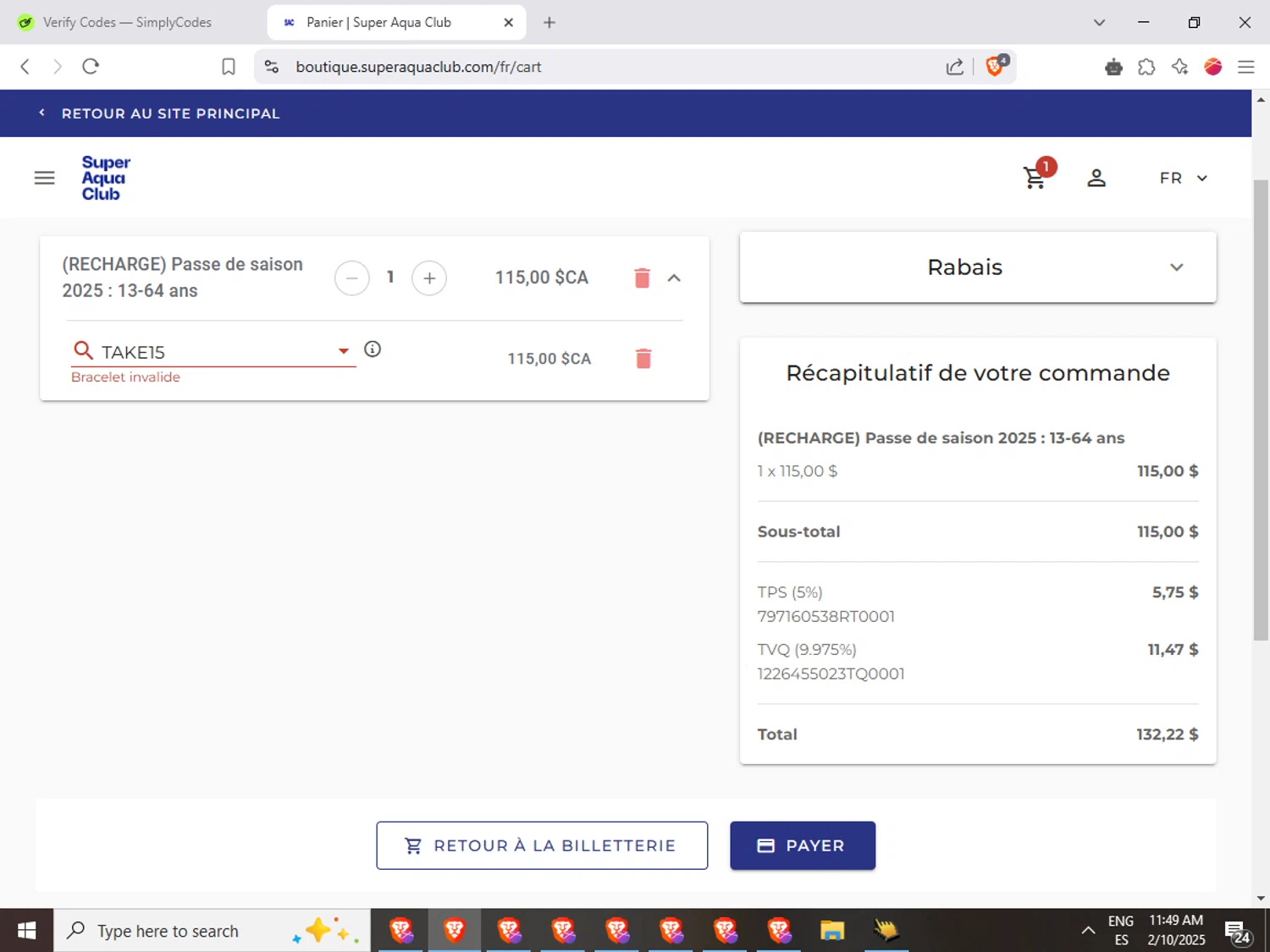
Task: Click the share icon in address bar
Action: (x=955, y=67)
